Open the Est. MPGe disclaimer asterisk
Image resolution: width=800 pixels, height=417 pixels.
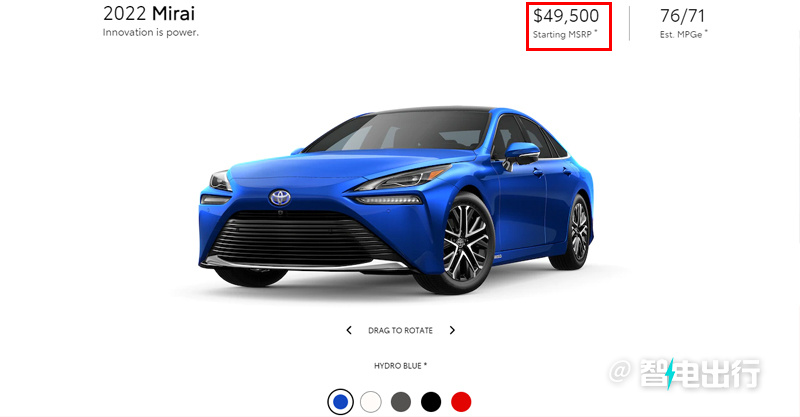(x=706, y=32)
